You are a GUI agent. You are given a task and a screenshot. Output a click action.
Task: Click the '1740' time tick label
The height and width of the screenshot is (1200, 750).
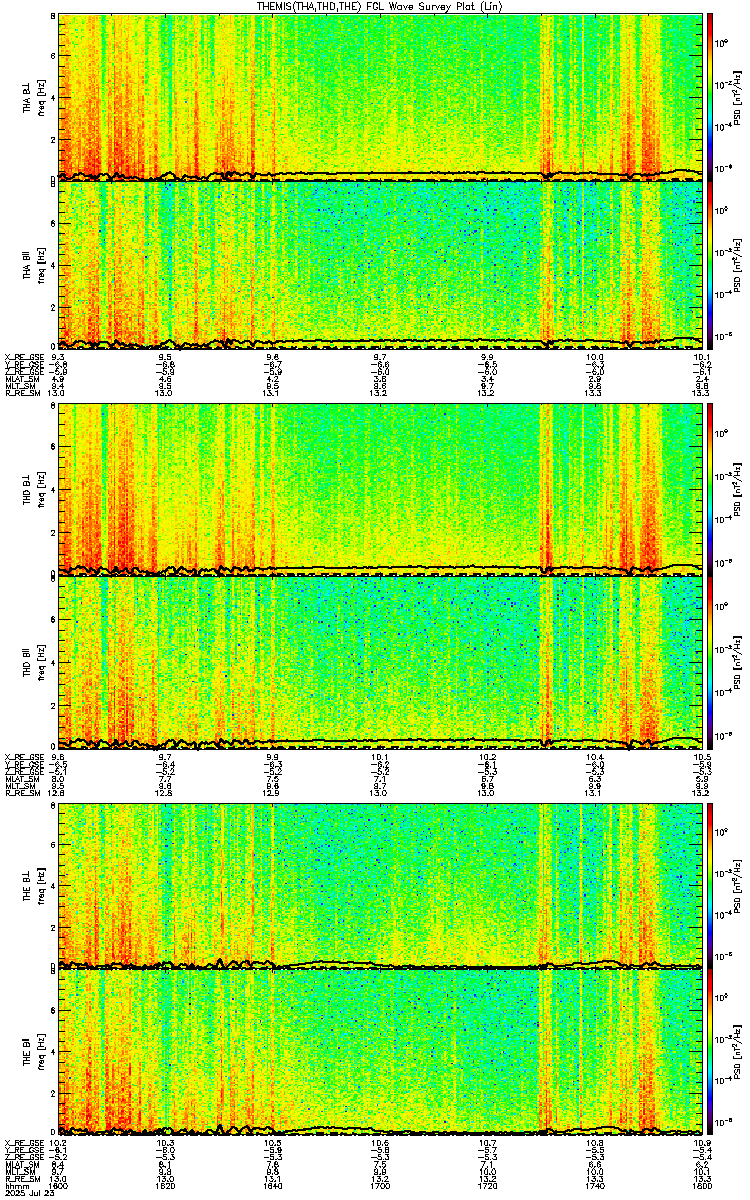[x=594, y=1185]
